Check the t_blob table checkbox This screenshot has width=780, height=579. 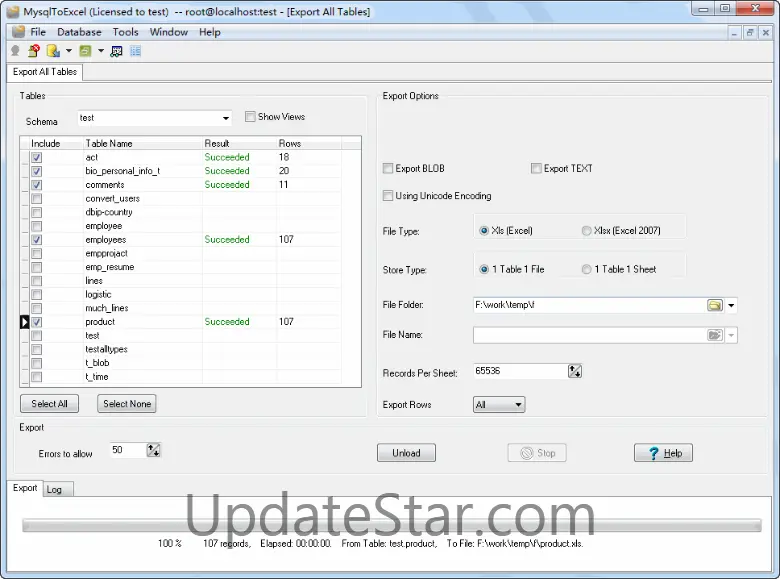pos(37,363)
